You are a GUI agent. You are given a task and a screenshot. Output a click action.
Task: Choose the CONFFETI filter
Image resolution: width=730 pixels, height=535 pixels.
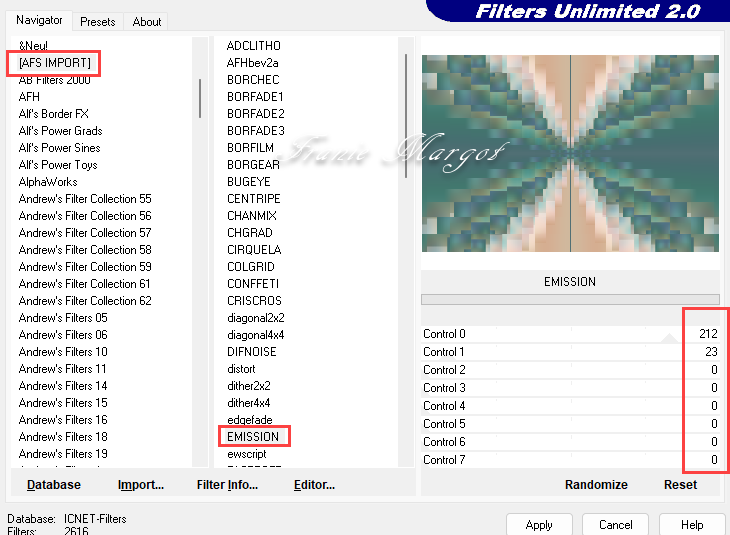[x=254, y=284]
